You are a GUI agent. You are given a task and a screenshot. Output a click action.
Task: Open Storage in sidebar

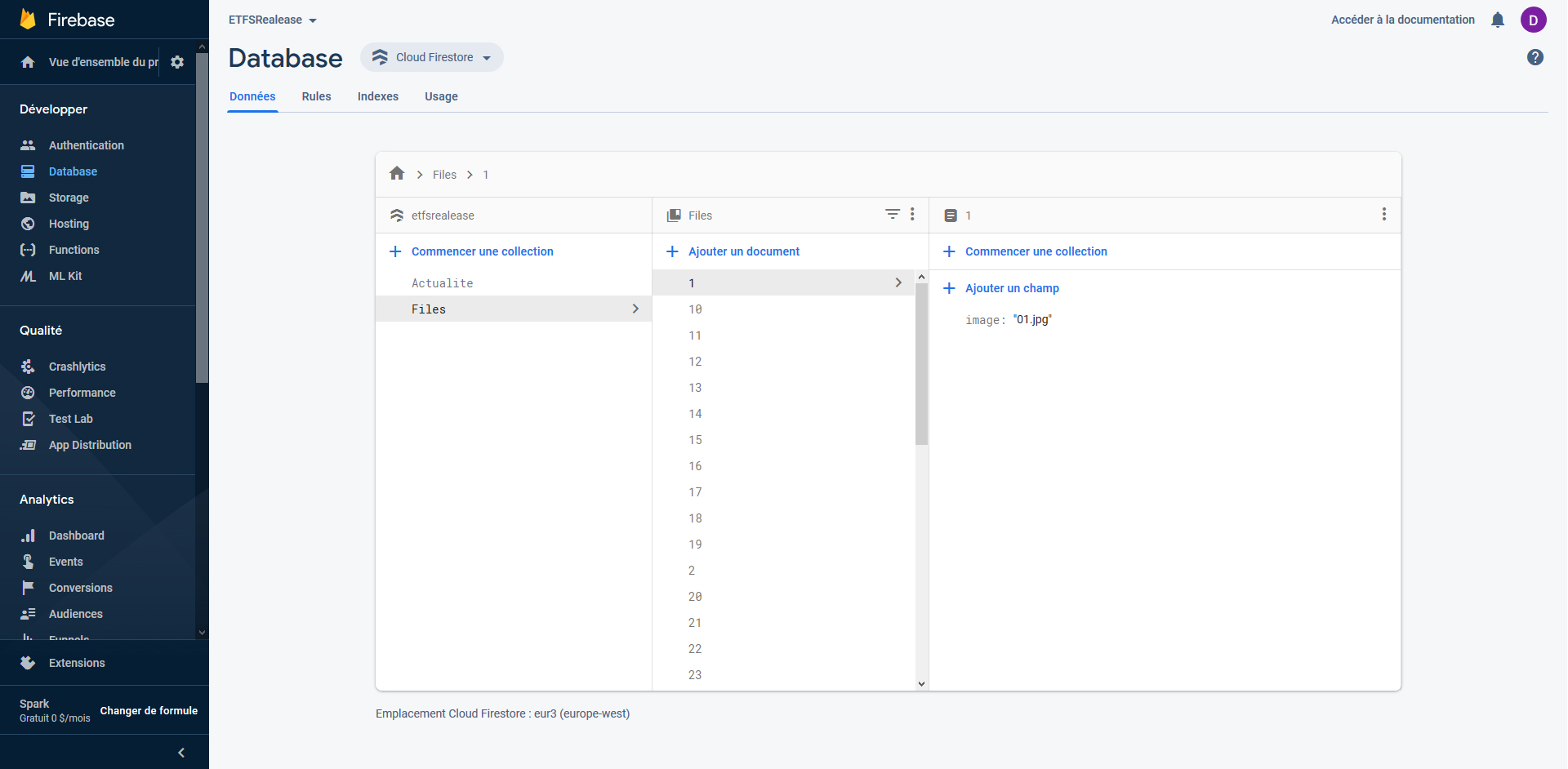69,198
